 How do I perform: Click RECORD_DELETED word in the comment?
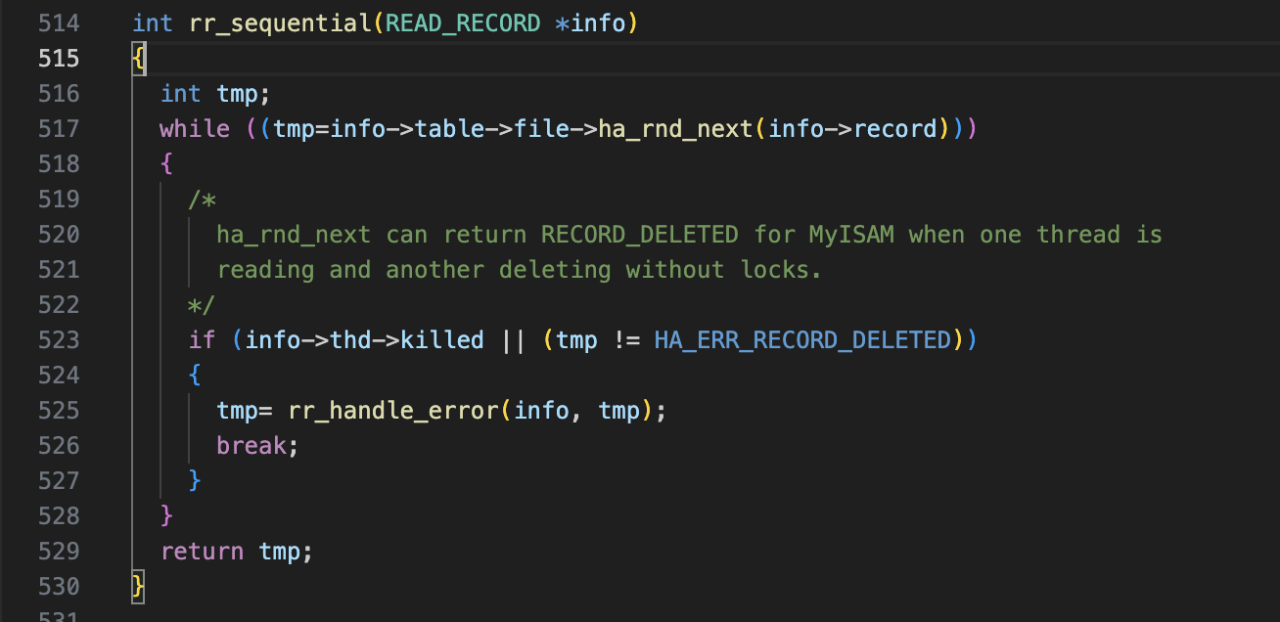(640, 235)
